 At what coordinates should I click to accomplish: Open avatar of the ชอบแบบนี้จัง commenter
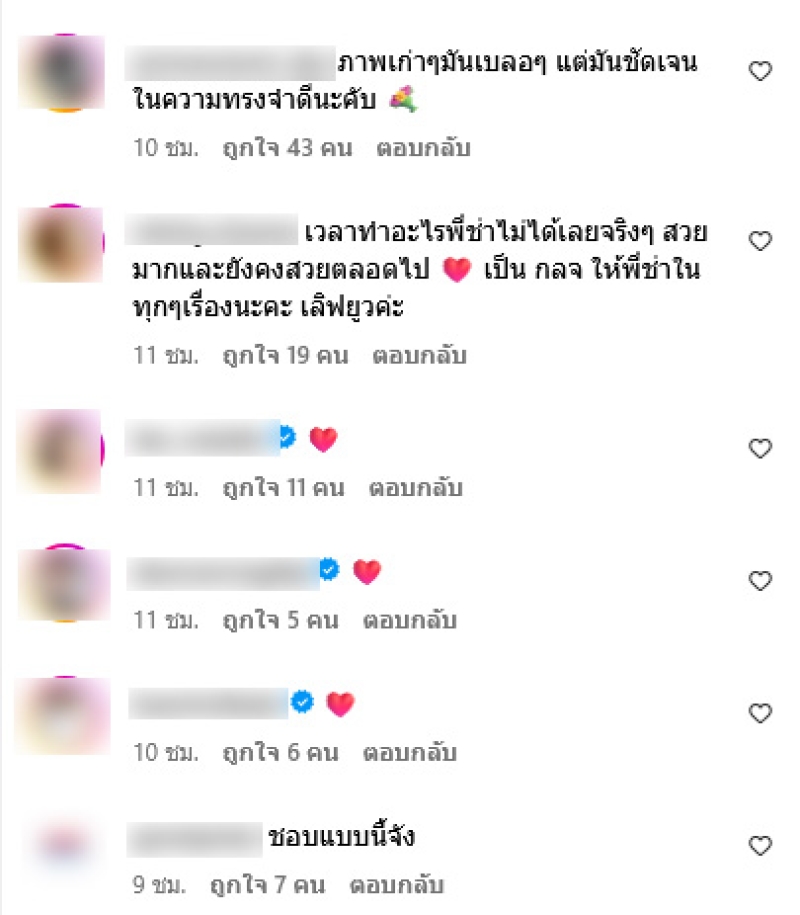pos(63,844)
